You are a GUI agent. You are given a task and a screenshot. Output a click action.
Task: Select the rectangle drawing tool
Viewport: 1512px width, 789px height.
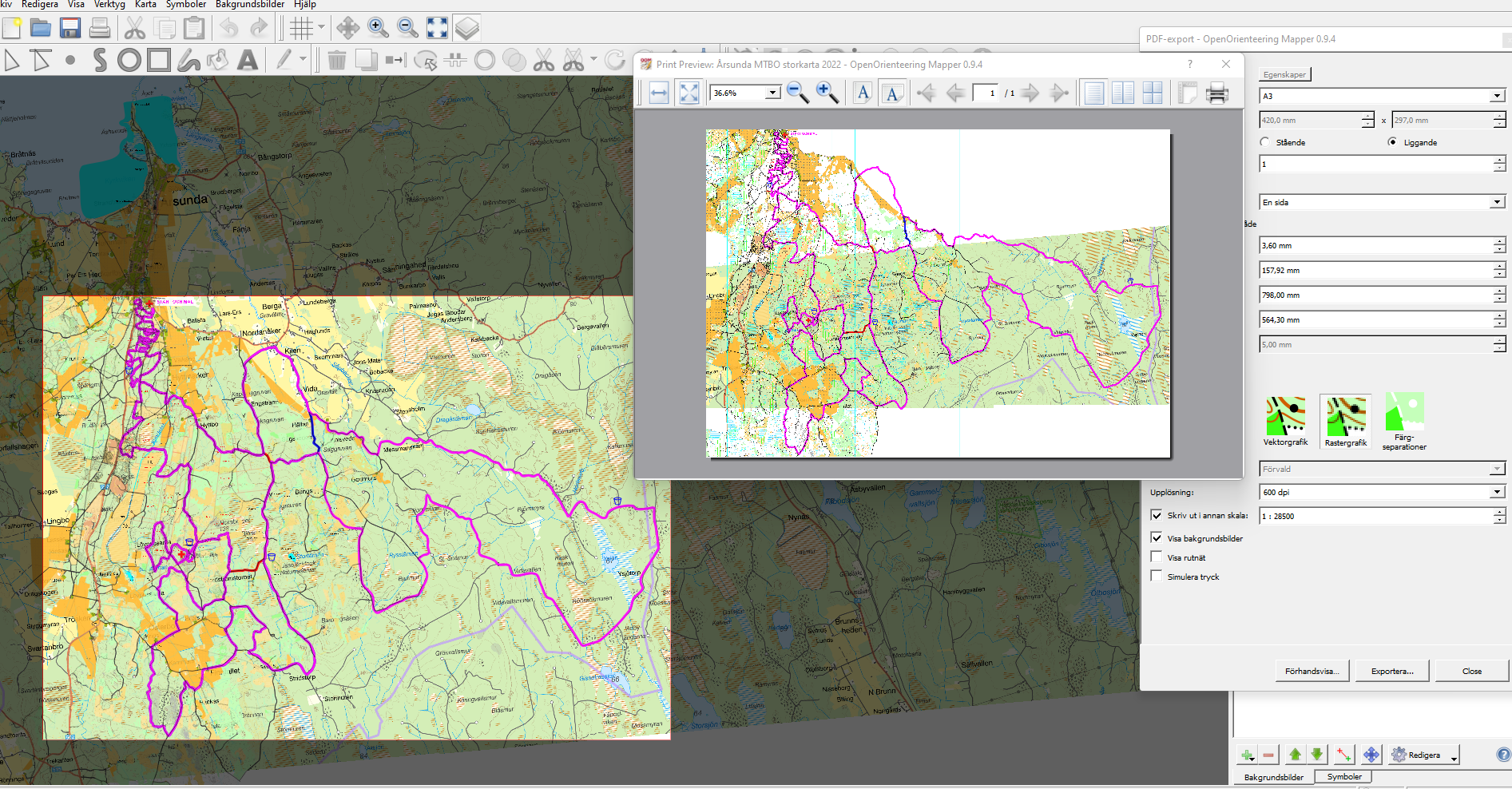[158, 59]
